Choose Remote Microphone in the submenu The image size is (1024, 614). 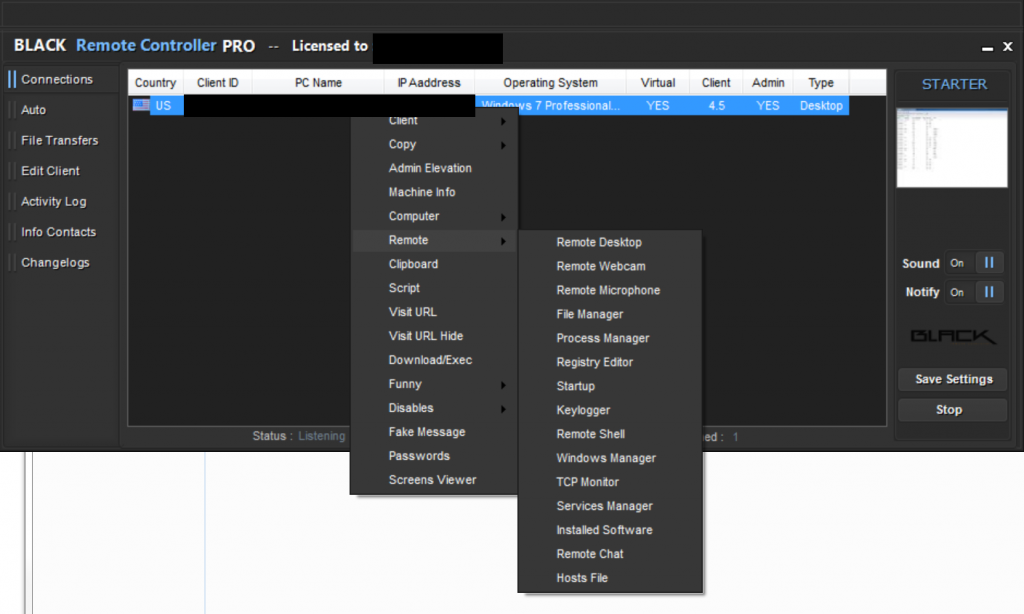(610, 291)
